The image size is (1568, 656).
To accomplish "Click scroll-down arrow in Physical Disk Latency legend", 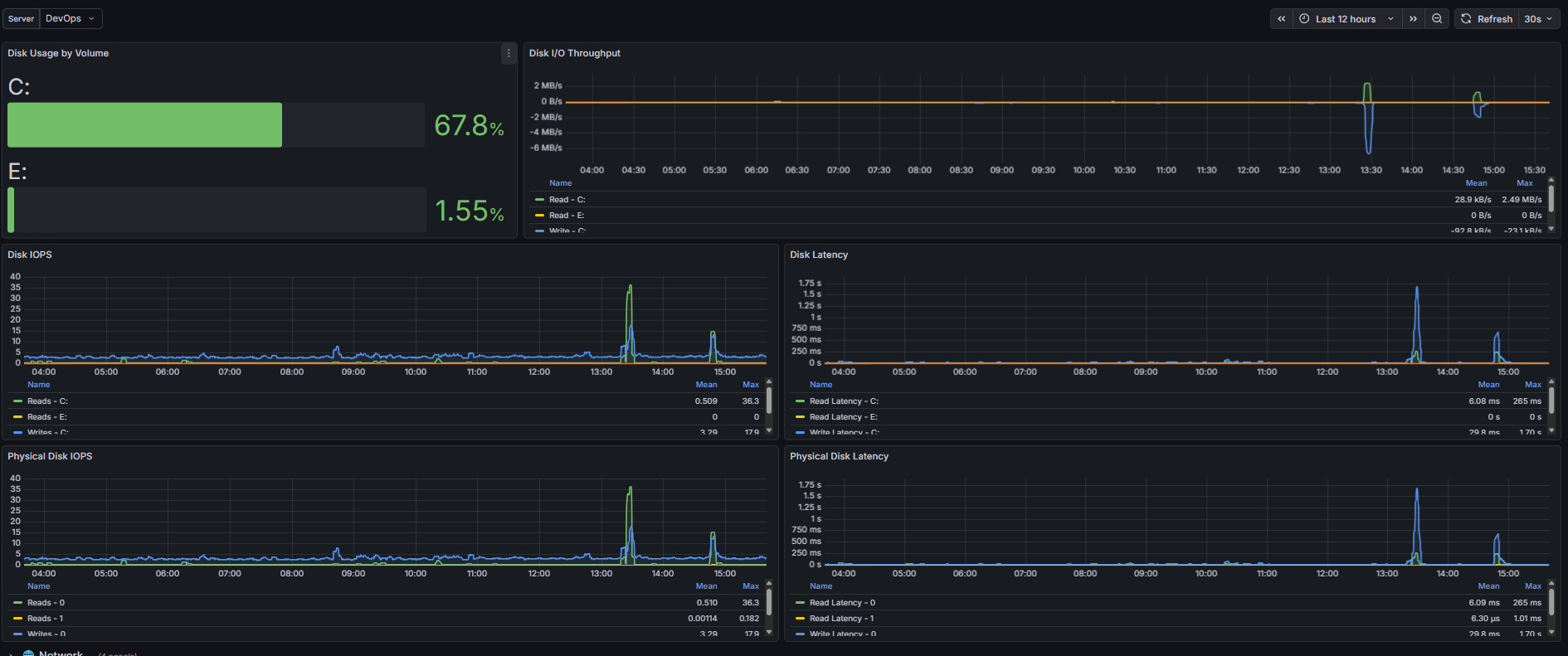I will coord(1551,632).
